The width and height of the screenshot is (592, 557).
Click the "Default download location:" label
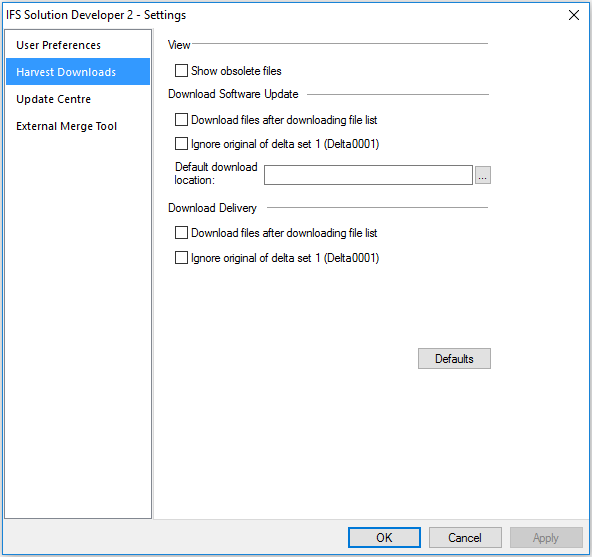[x=216, y=173]
